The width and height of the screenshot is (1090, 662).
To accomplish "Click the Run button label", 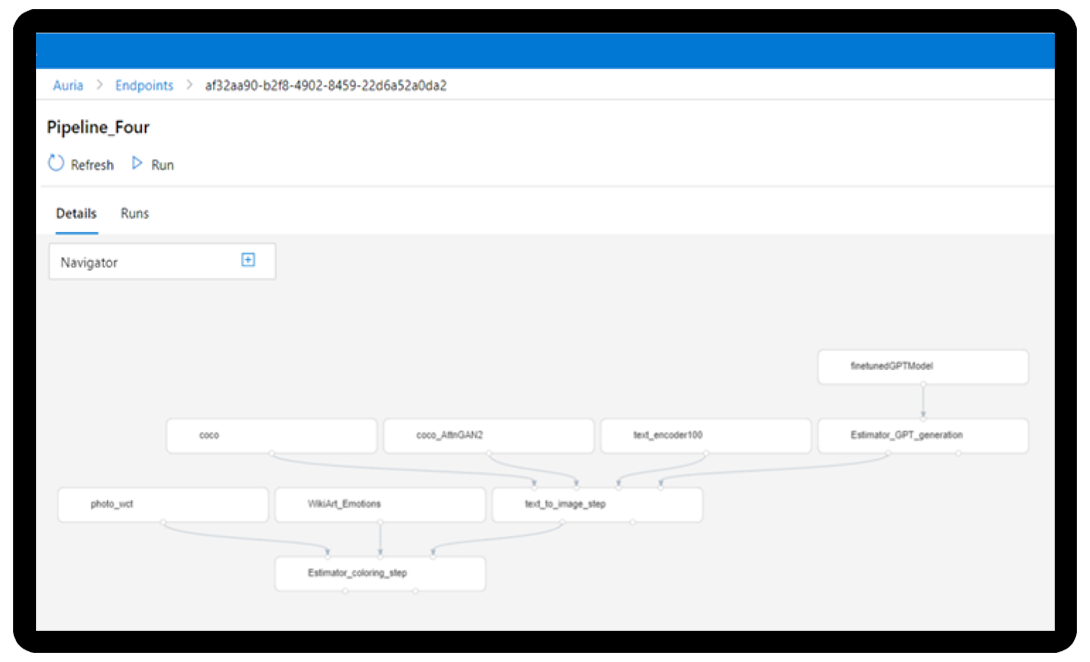I will tap(162, 165).
